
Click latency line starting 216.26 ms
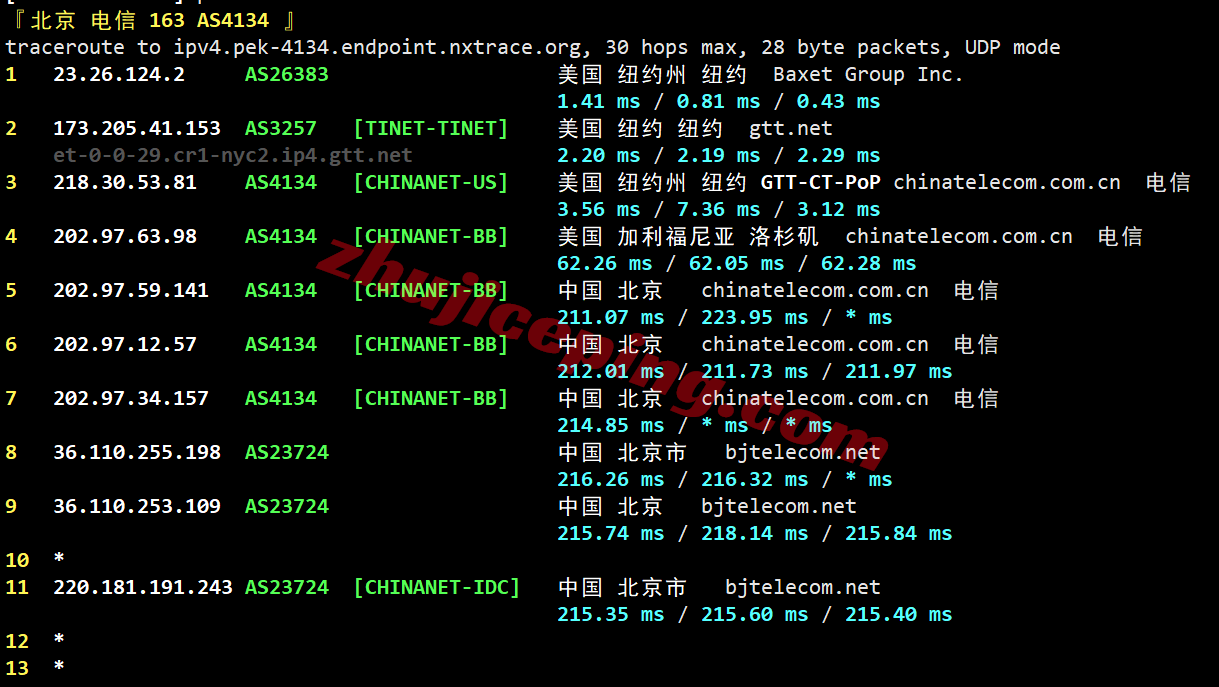pyautogui.click(x=725, y=479)
